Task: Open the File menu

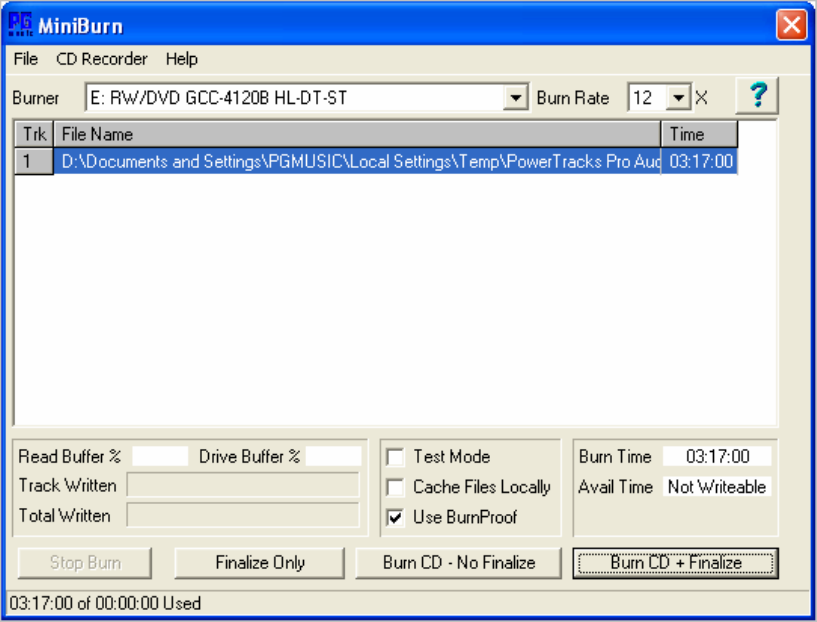Action: click(x=26, y=59)
